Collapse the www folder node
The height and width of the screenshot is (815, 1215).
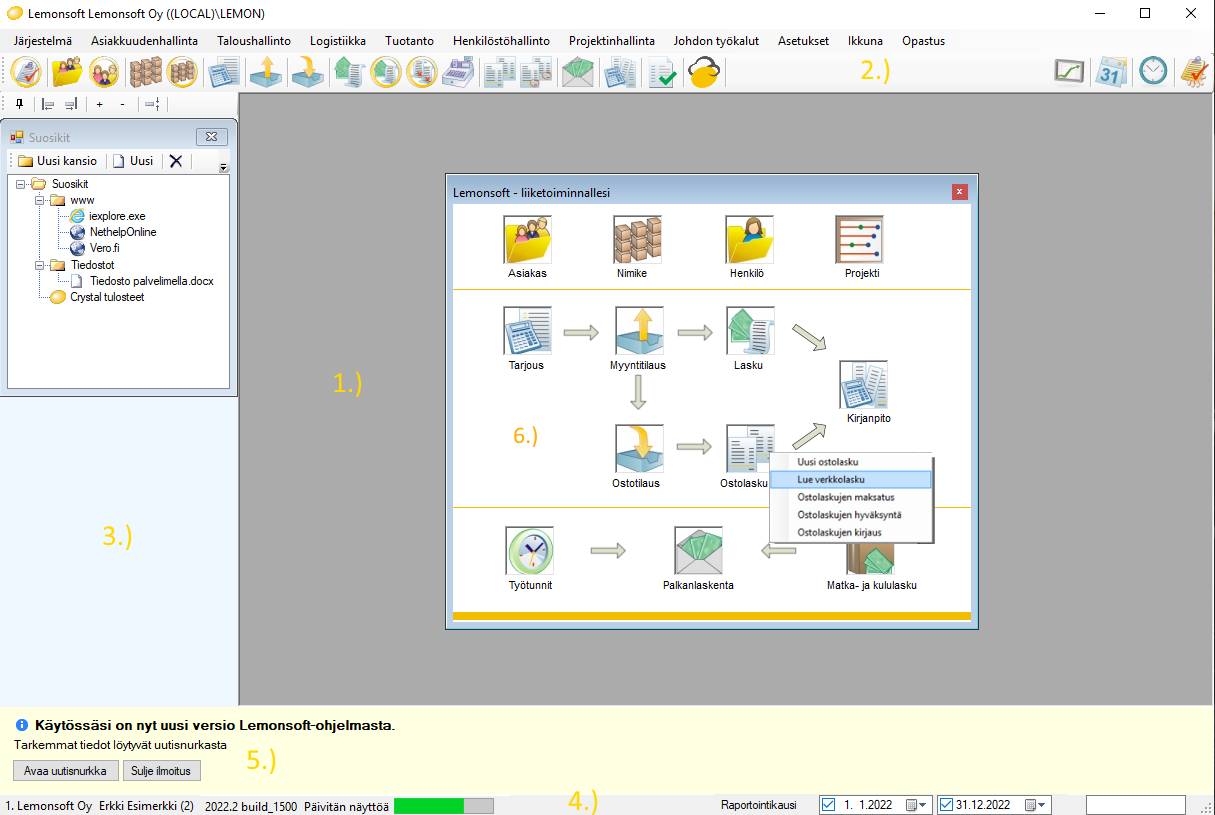(x=39, y=200)
